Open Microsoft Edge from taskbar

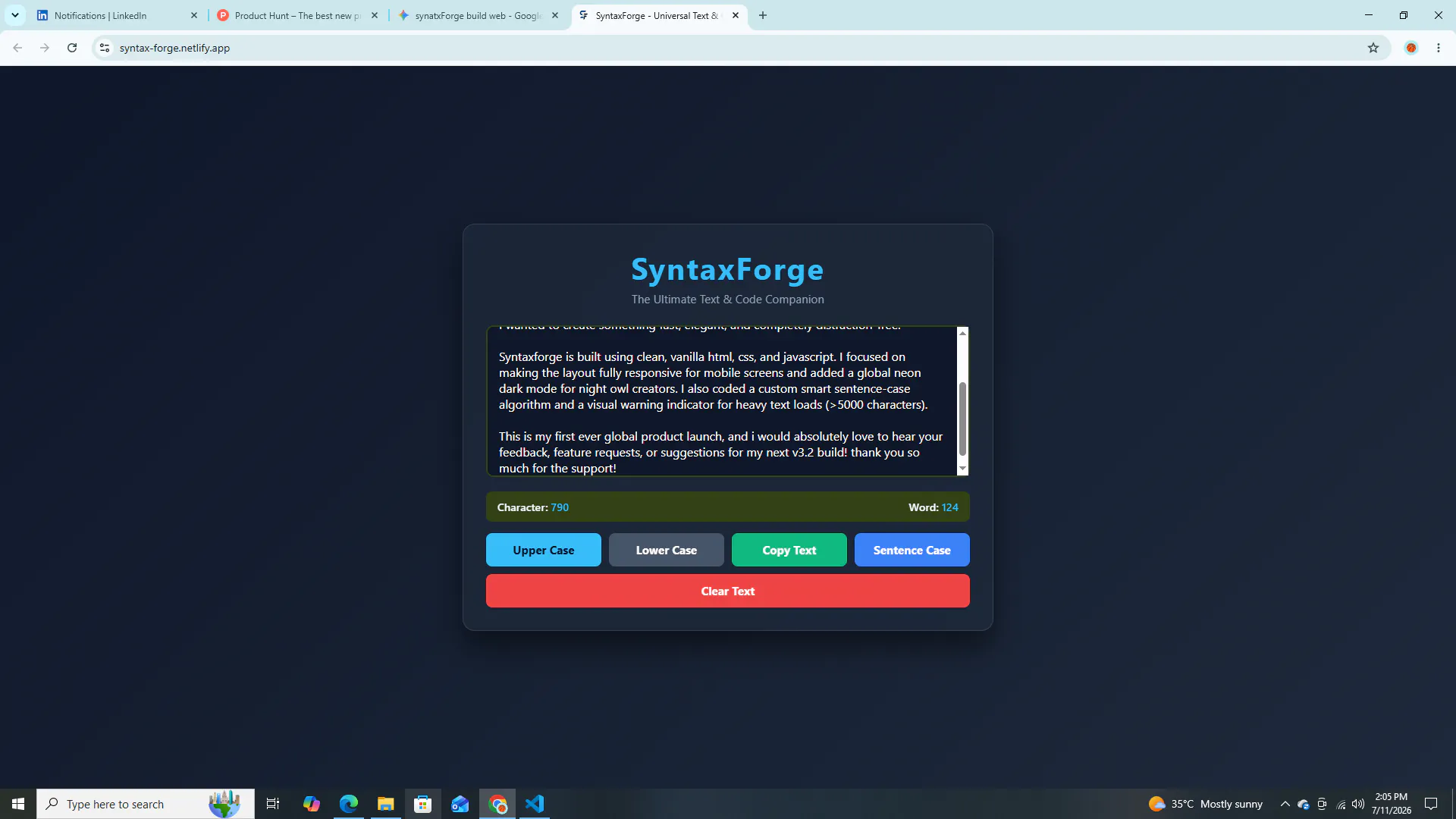tap(349, 804)
